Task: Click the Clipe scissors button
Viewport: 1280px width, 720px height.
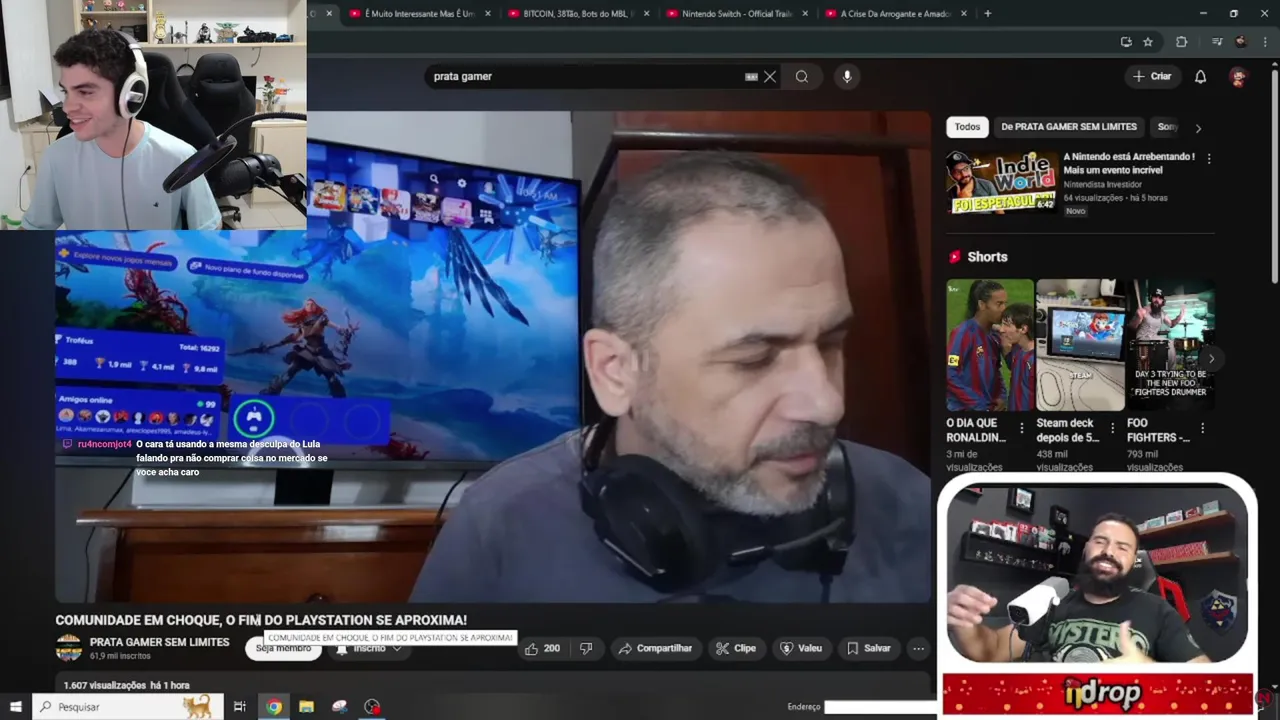Action: [x=736, y=648]
